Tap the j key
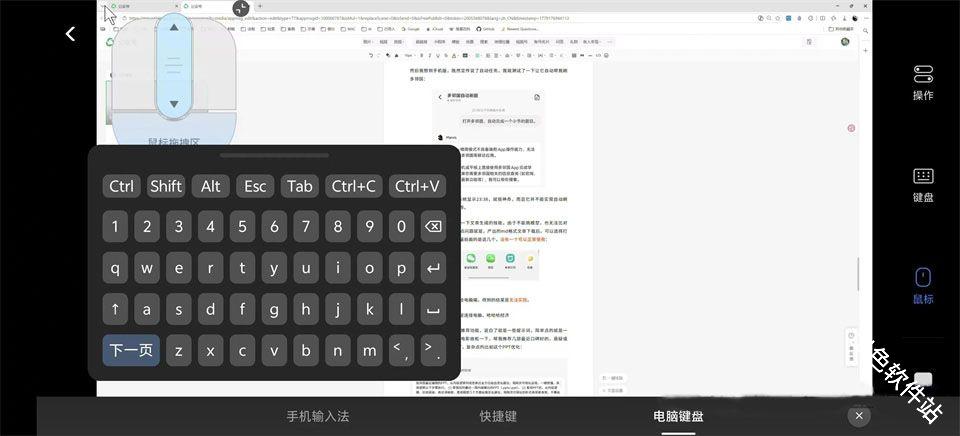This screenshot has width=960, height=436. point(337,309)
